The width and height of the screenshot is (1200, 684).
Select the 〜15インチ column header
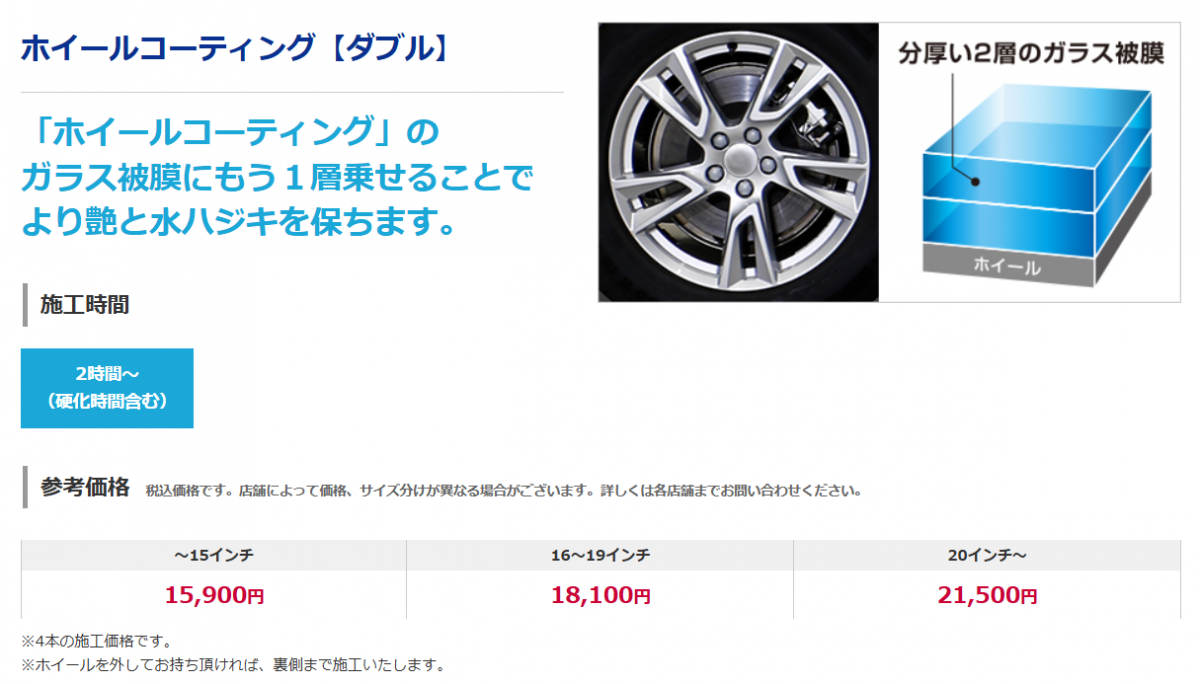coord(214,555)
